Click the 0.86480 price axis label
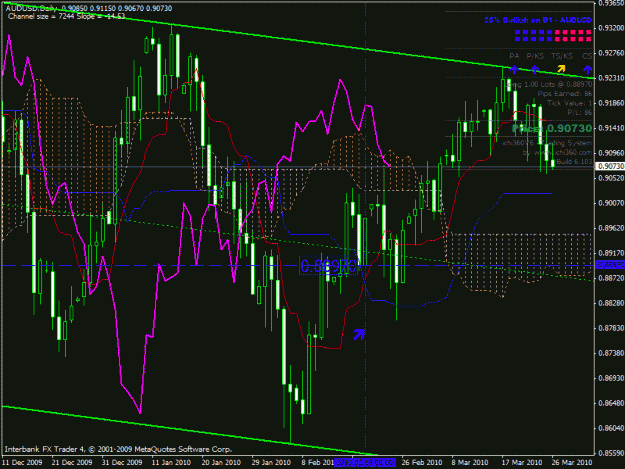This screenshot has height=469, width=625. [611, 403]
